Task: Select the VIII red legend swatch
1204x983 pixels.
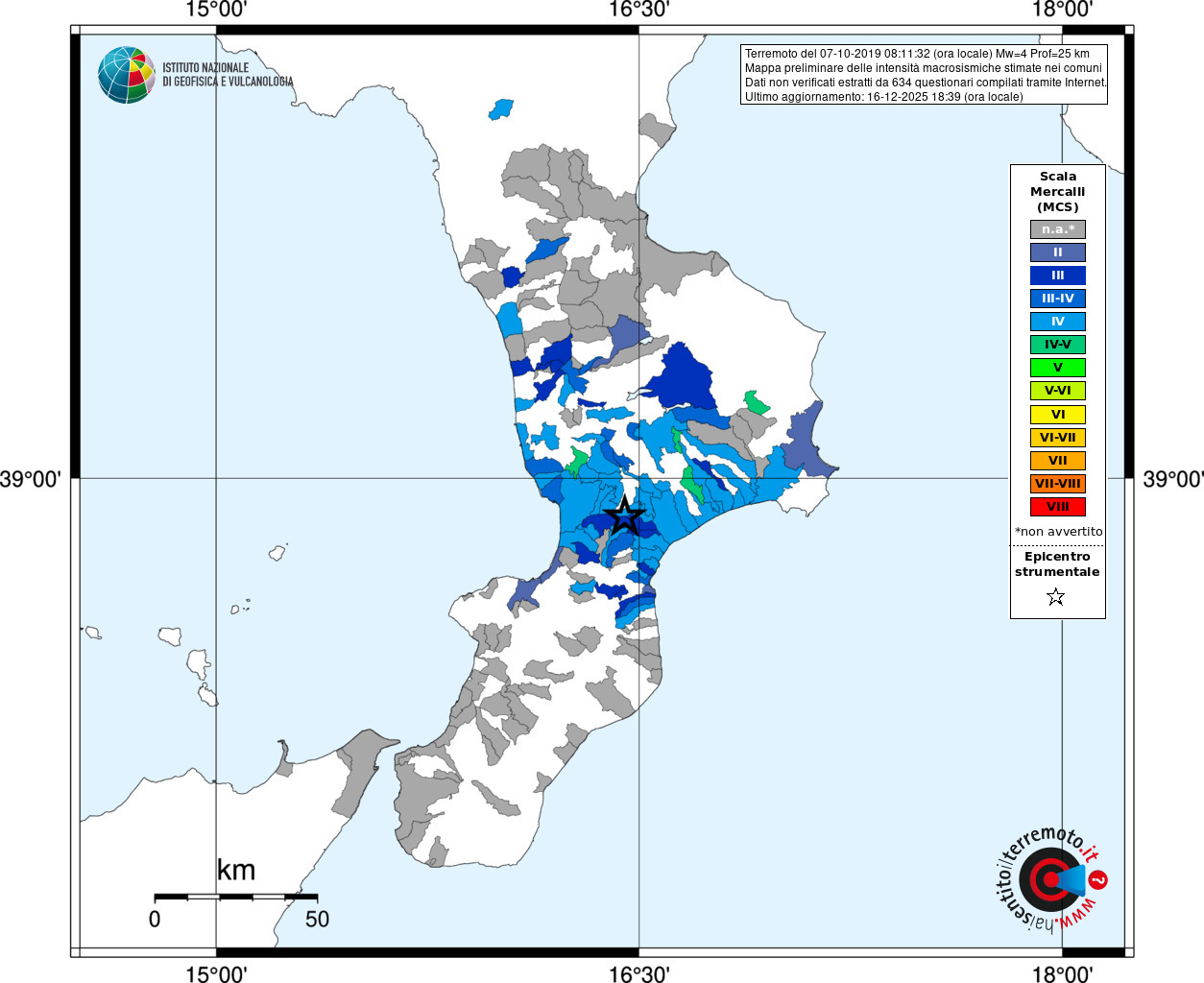Action: coord(1058,507)
